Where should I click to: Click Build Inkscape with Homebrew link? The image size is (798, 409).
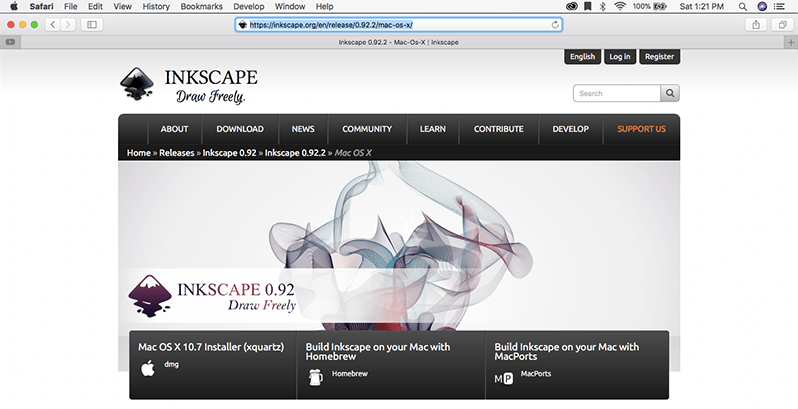pos(378,352)
